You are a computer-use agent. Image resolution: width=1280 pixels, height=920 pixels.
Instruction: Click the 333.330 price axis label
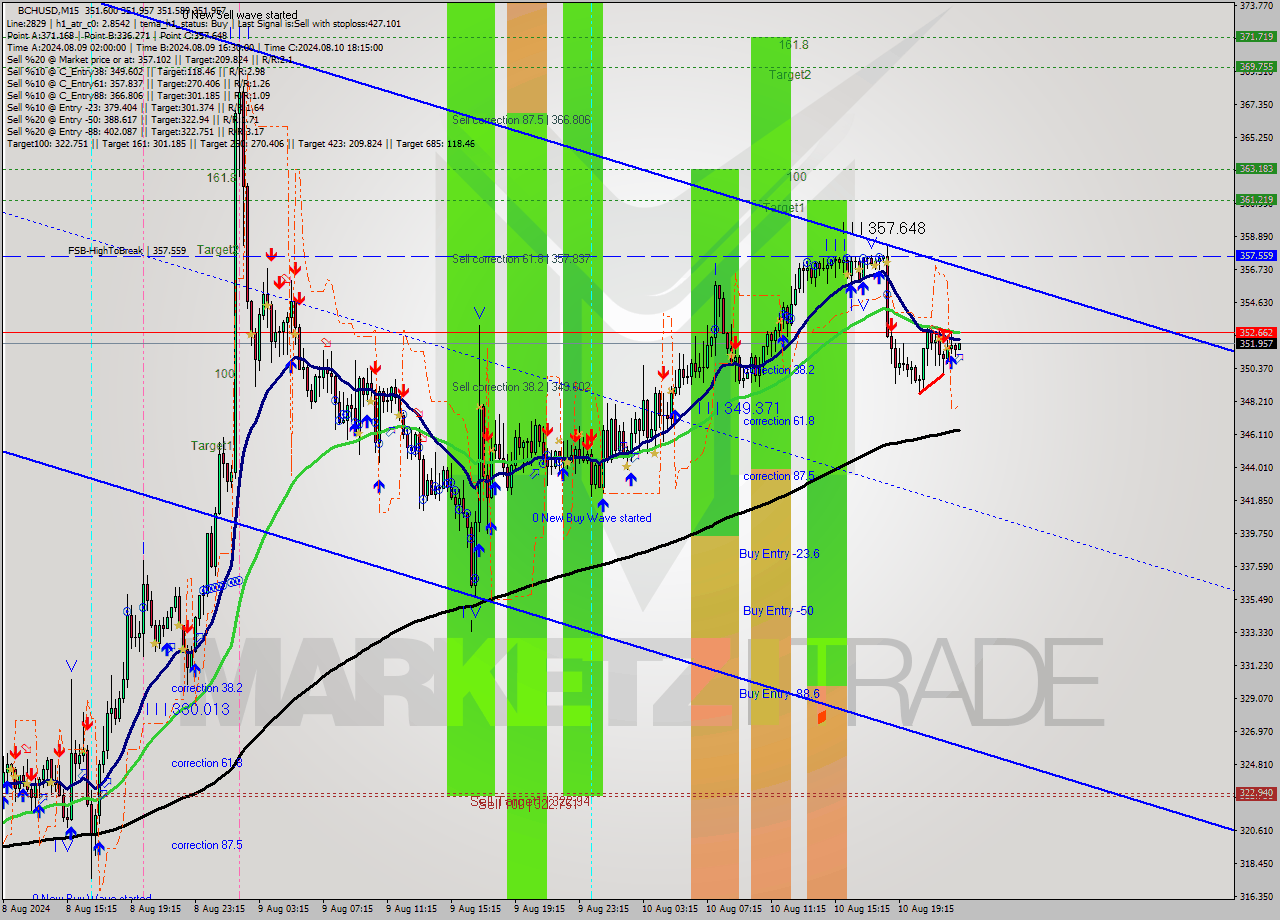pos(1256,632)
